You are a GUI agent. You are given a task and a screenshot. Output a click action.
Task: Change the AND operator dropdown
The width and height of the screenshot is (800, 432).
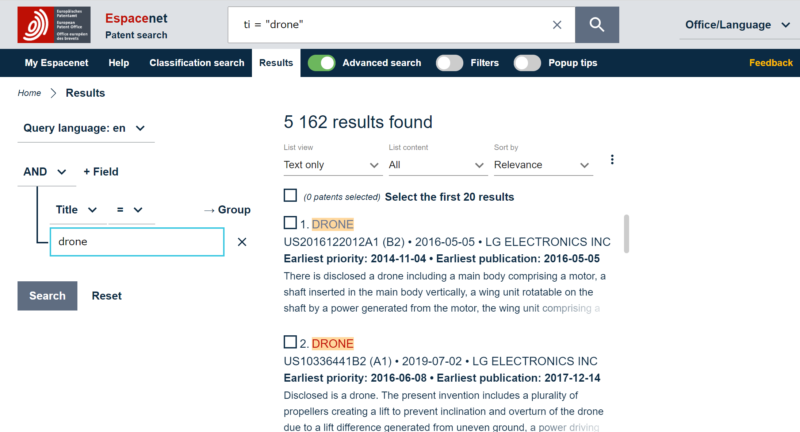tap(46, 172)
